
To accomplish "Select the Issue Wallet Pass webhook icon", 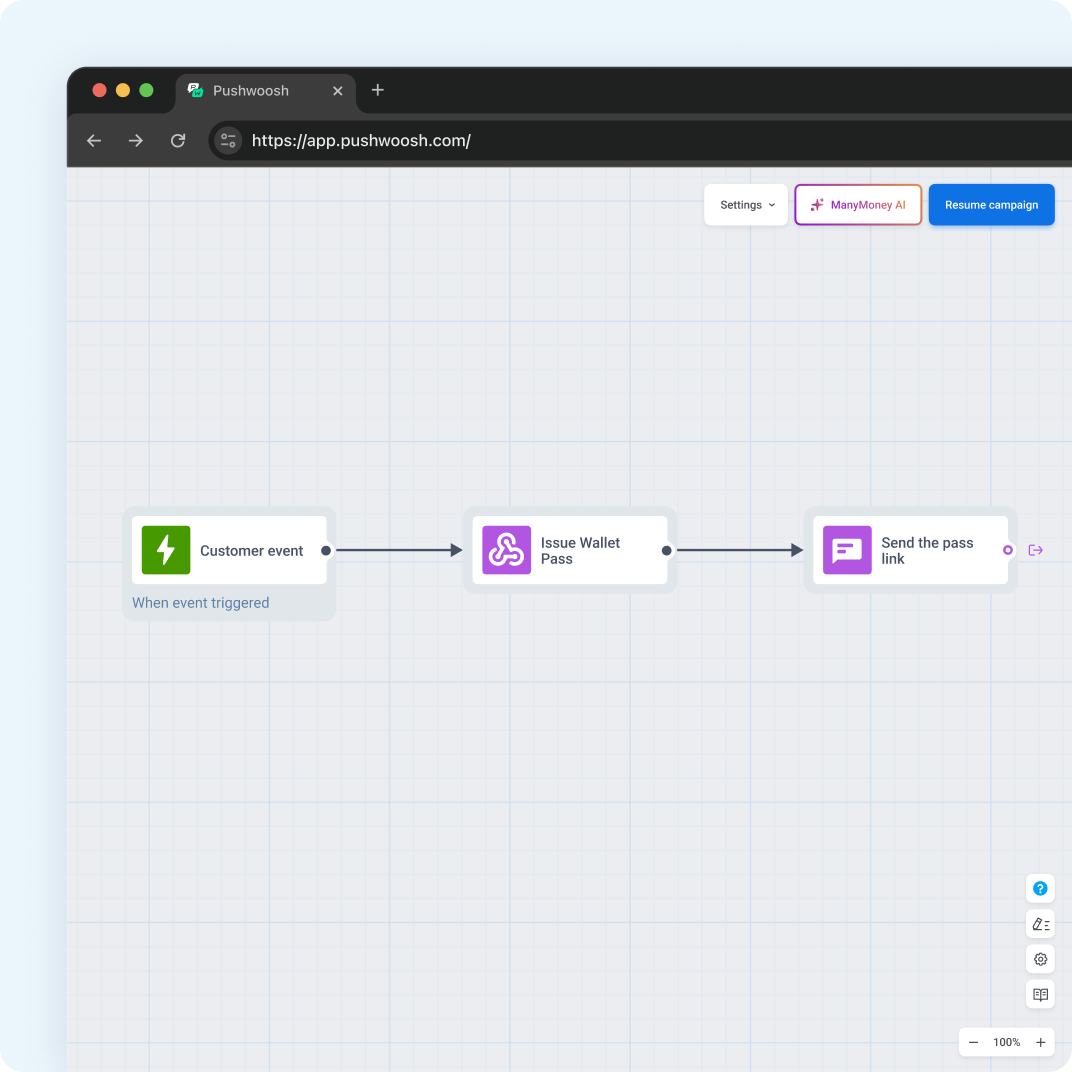I will point(506,550).
